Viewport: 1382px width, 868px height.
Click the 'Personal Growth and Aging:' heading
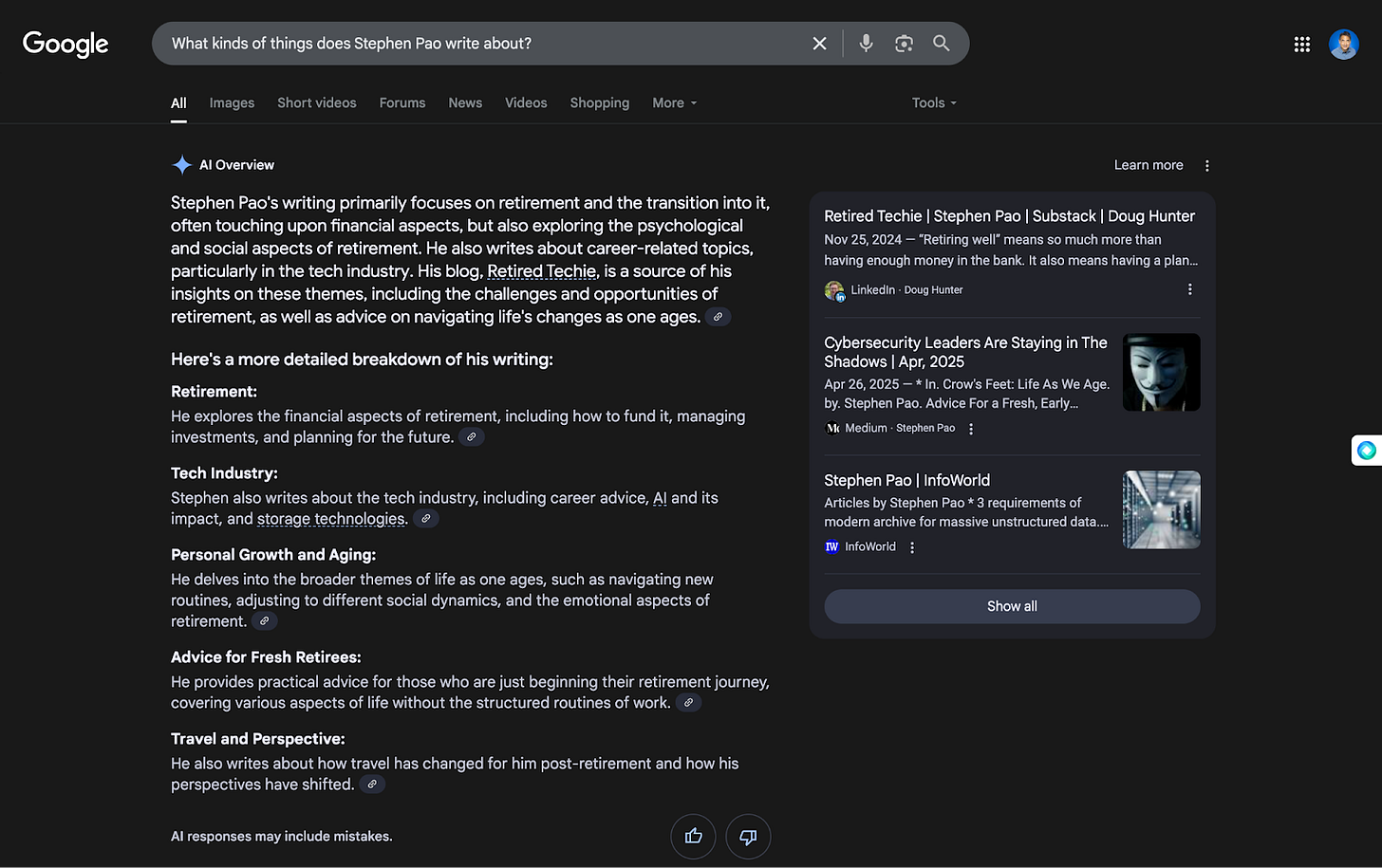pos(273,555)
